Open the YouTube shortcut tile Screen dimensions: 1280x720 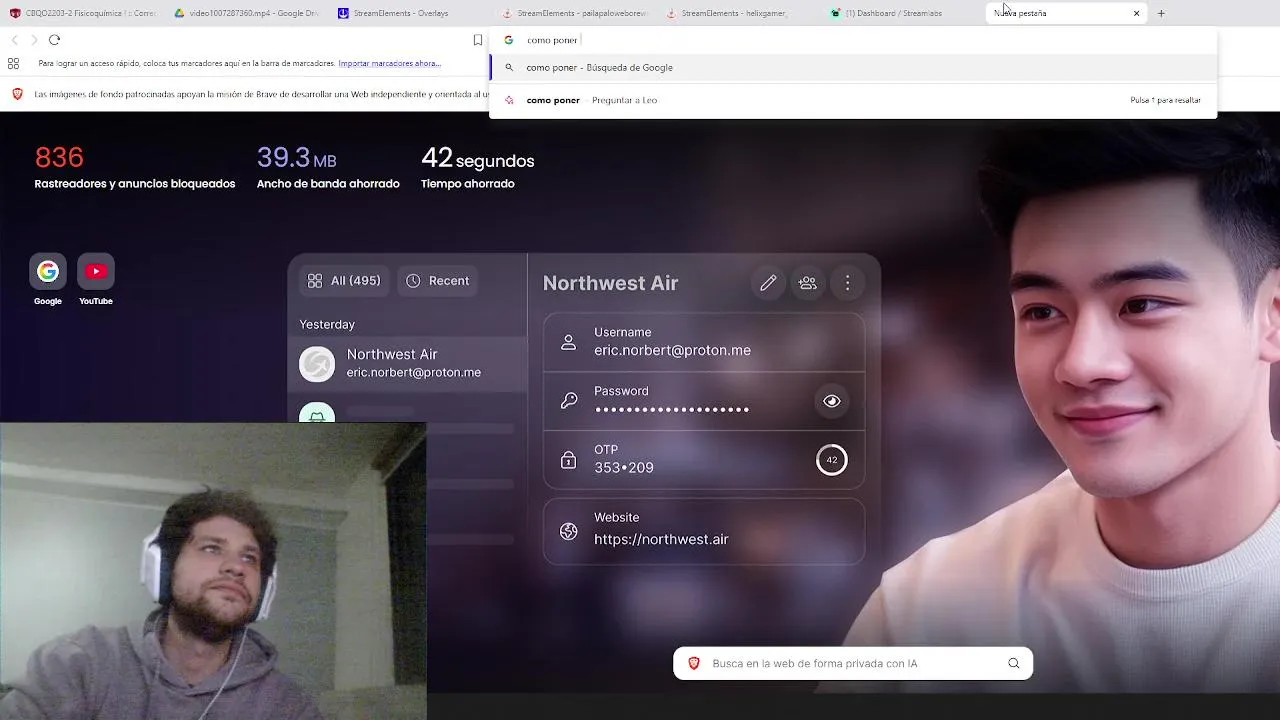pyautogui.click(x=96, y=279)
